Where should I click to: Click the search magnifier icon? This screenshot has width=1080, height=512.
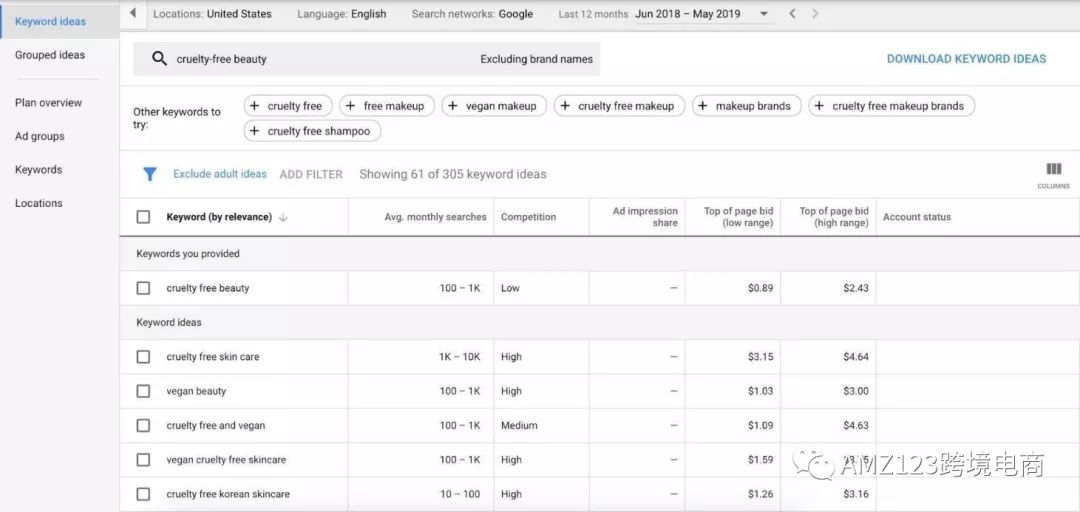tap(159, 59)
